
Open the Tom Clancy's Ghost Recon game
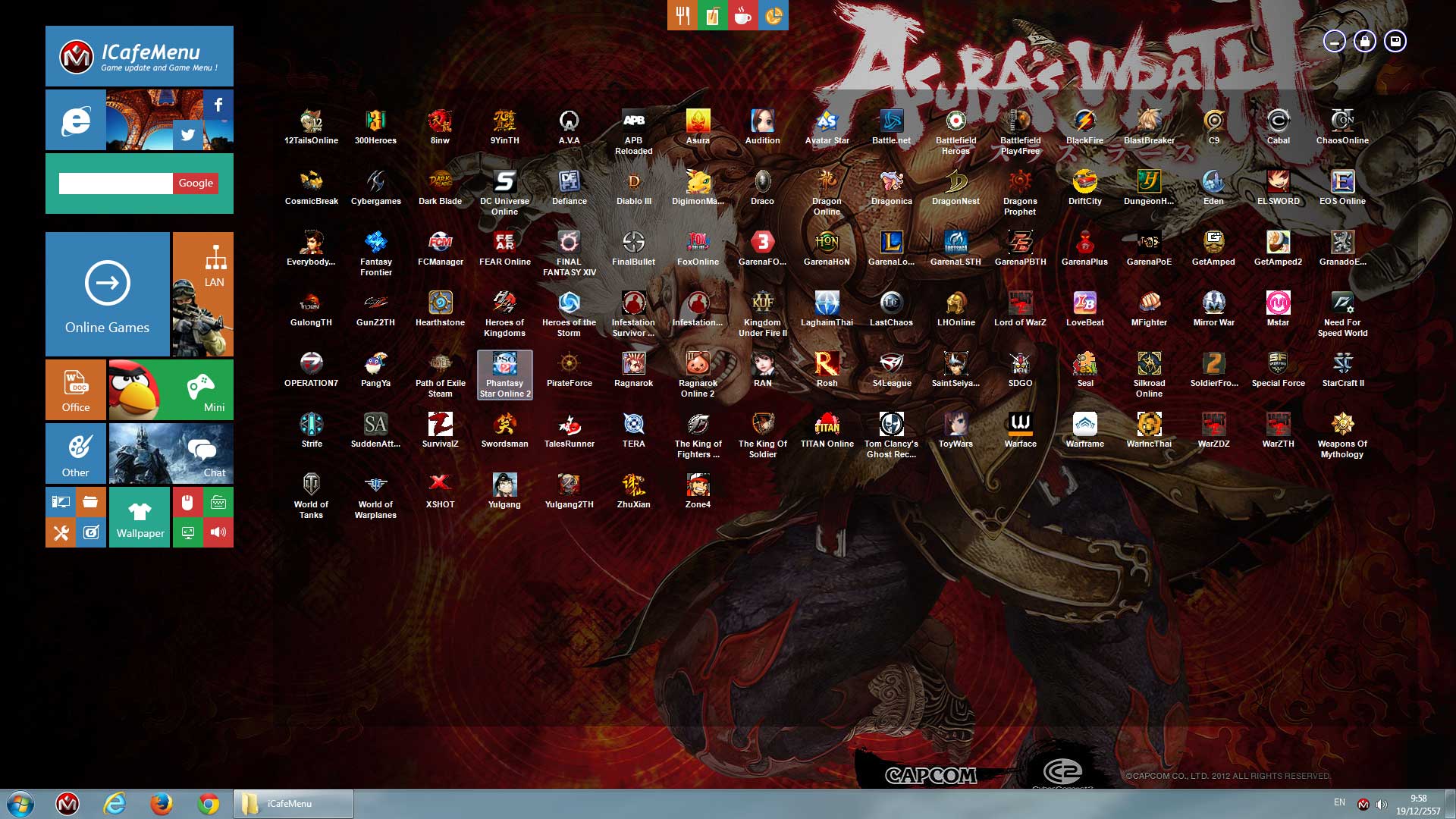coord(891,435)
